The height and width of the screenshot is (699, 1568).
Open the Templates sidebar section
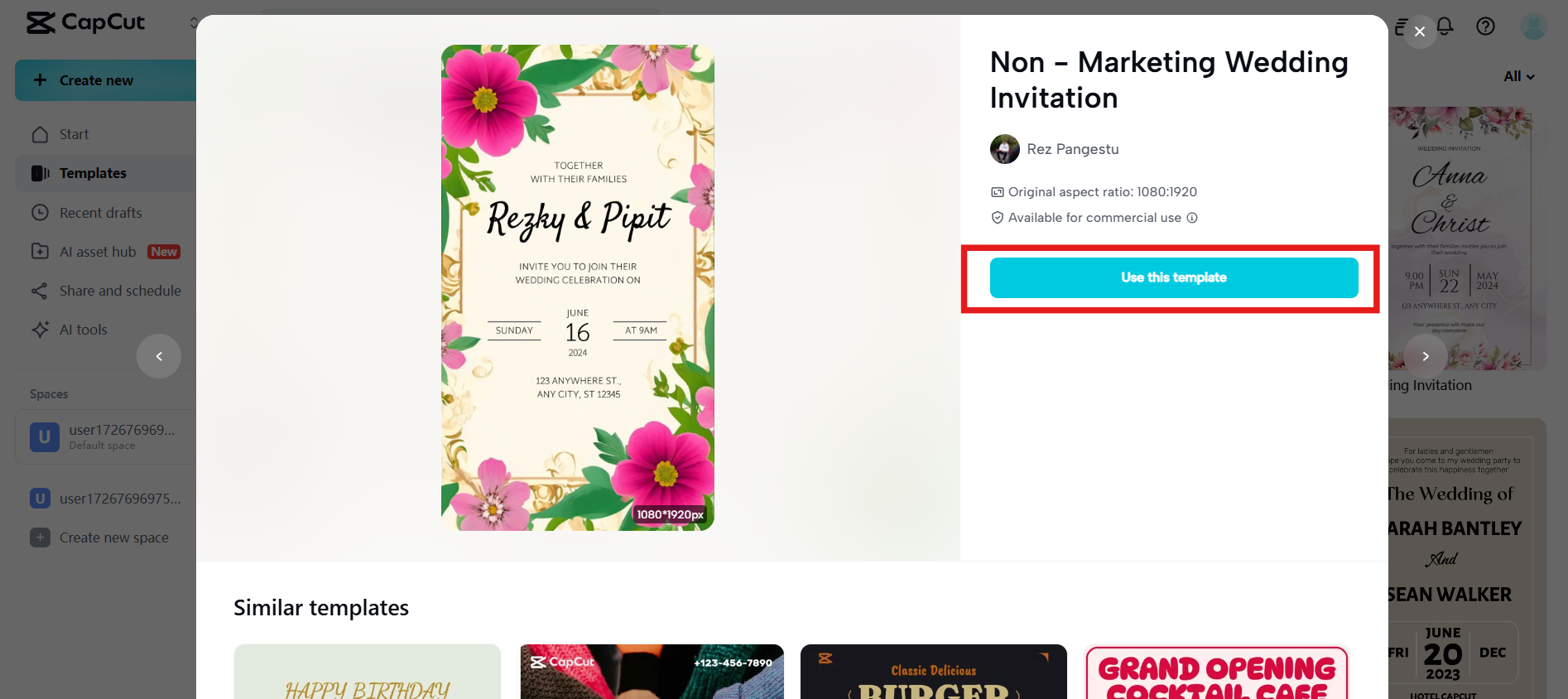point(93,173)
